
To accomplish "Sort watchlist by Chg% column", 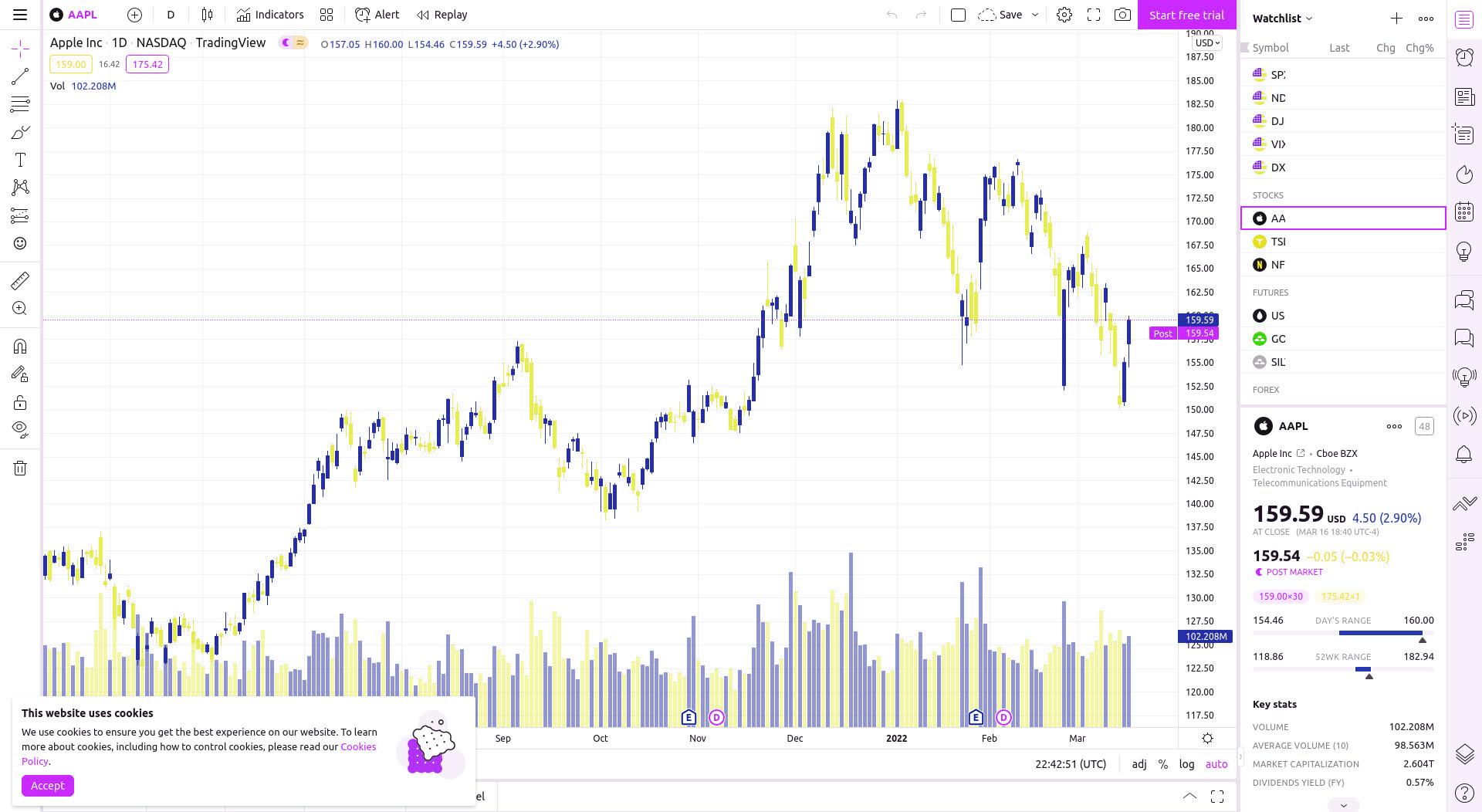I will click(x=1419, y=48).
